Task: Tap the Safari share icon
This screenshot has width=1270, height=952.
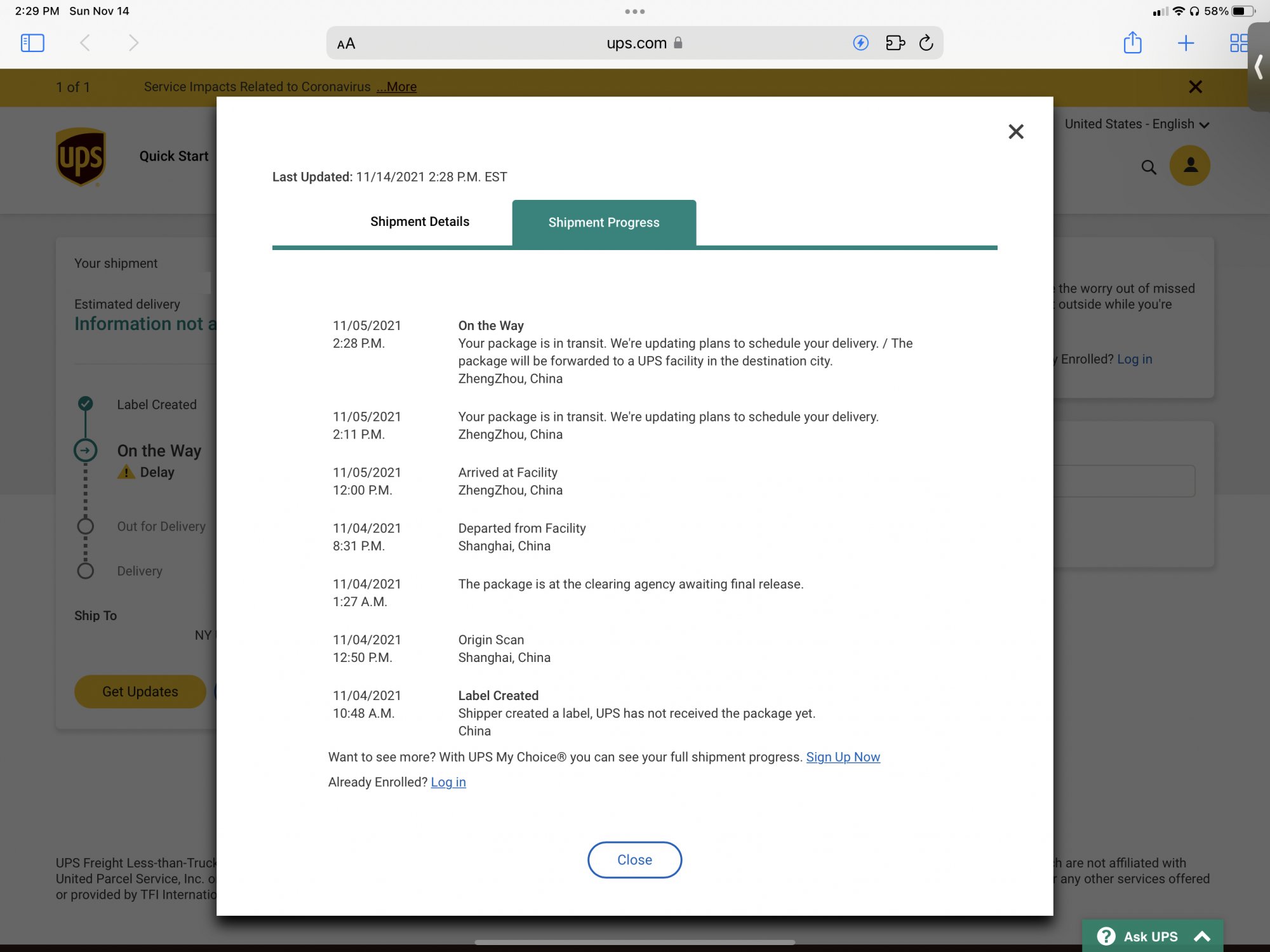Action: (1132, 43)
